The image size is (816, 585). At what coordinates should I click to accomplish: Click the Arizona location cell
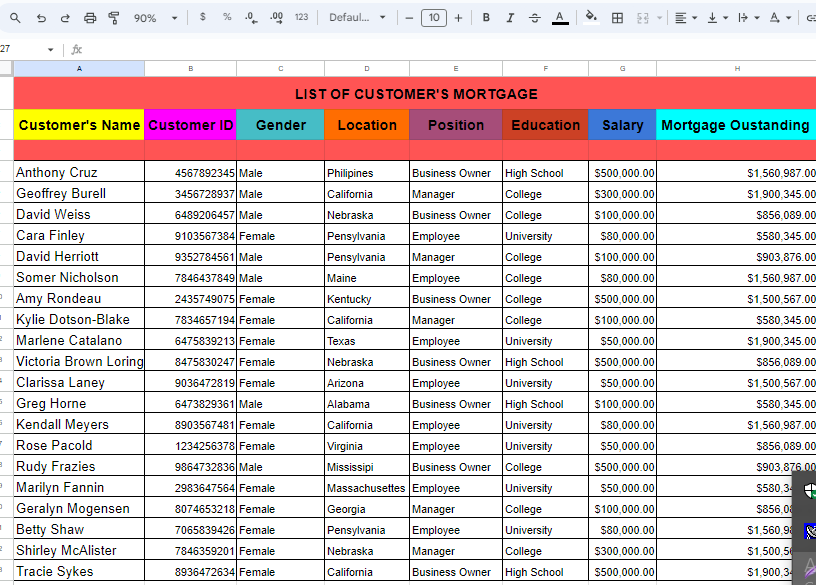click(x=367, y=383)
